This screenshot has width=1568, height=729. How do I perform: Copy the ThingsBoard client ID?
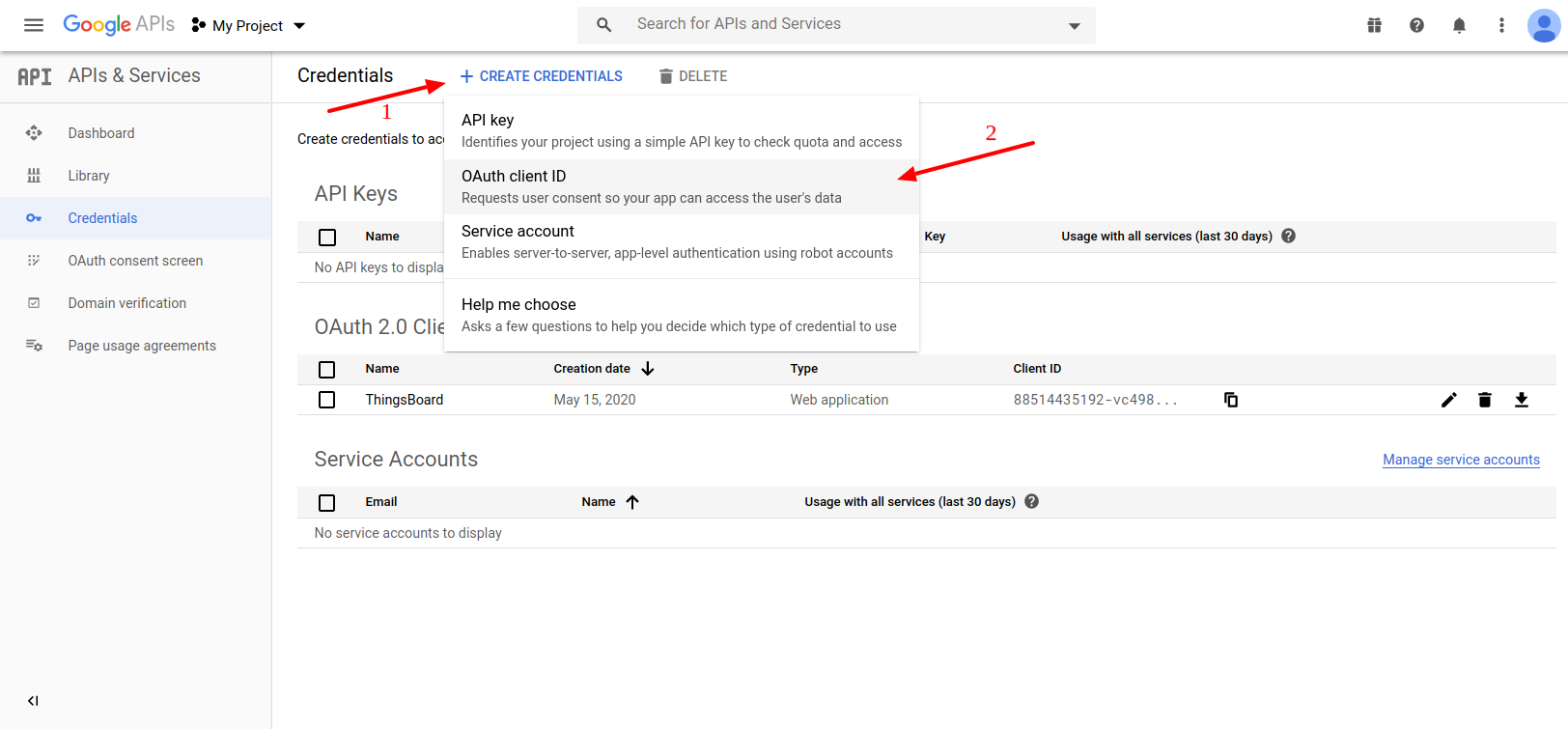(x=1231, y=400)
